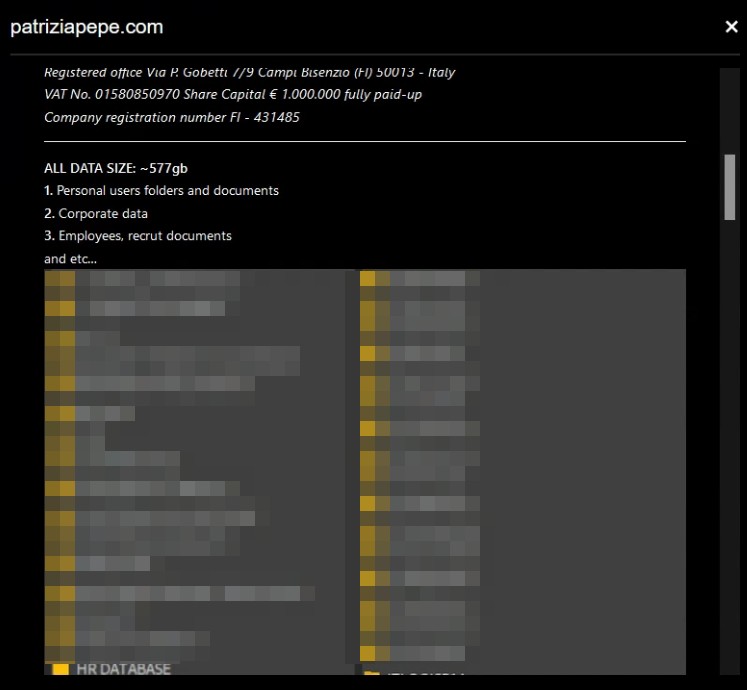Click the Registered office address line
Screen dimensions: 747x690
coord(249,72)
